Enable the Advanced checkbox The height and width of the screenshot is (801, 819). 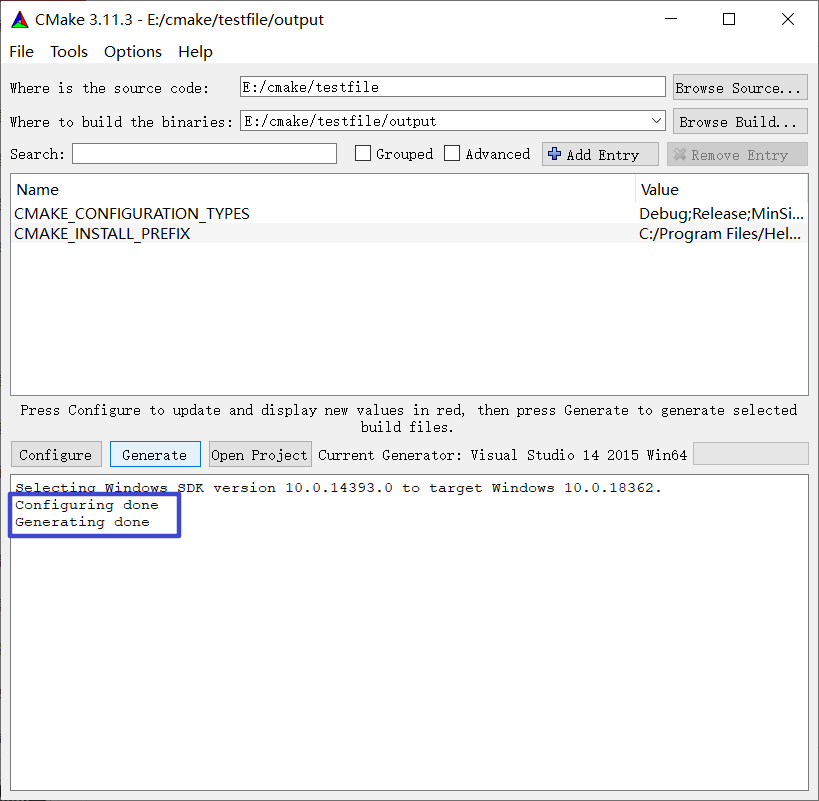coord(452,154)
